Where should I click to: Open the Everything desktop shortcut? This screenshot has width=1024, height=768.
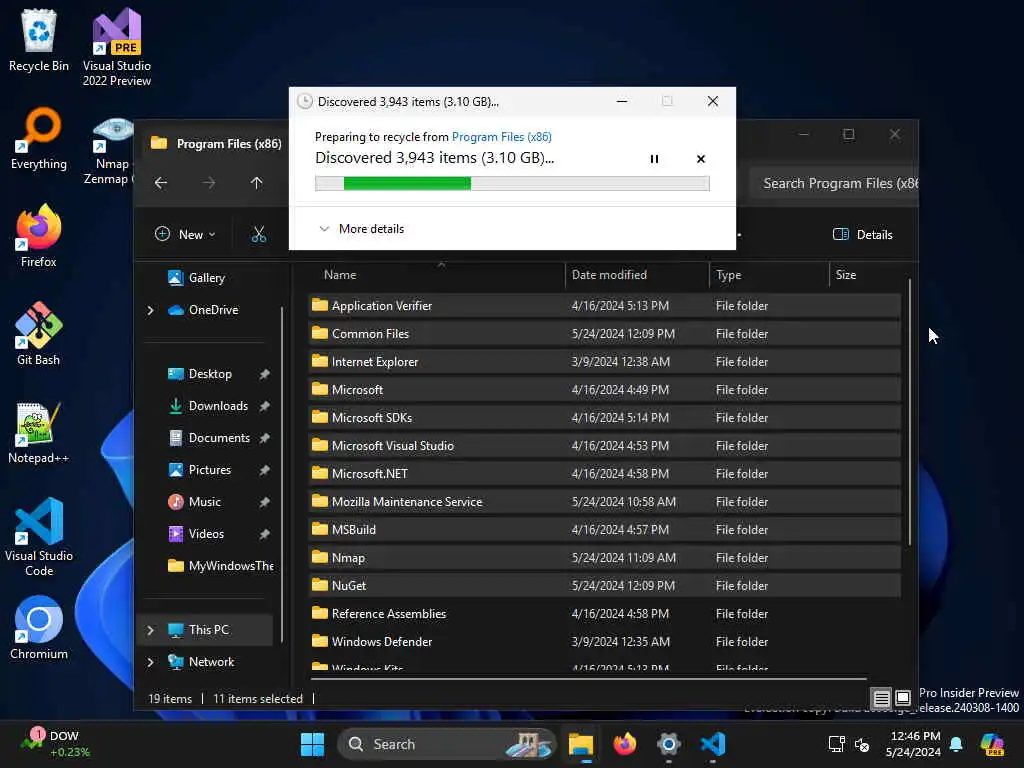click(x=39, y=138)
